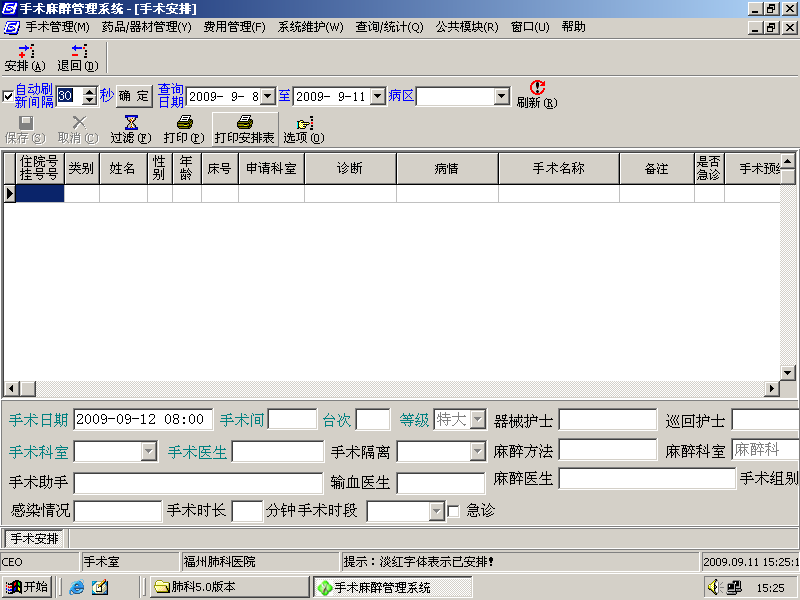Image resolution: width=800 pixels, height=600 pixels.
Task: Open the 药品/器材管理(Y) menu
Action: (x=146, y=27)
